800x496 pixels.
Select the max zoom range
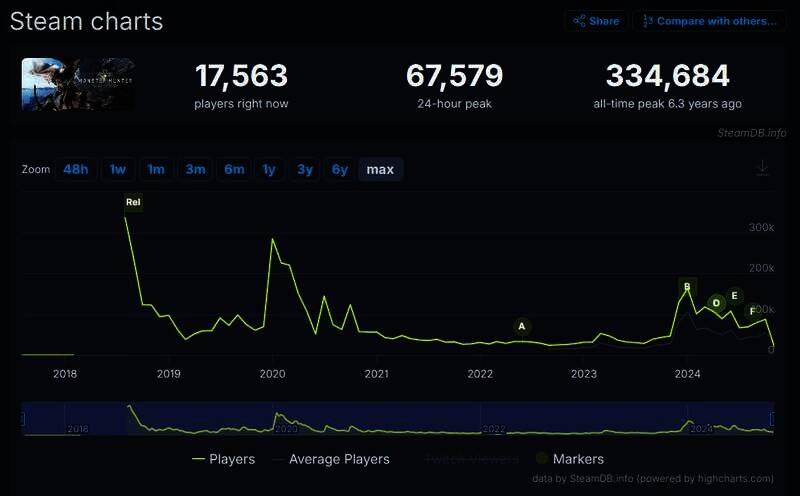[380, 169]
